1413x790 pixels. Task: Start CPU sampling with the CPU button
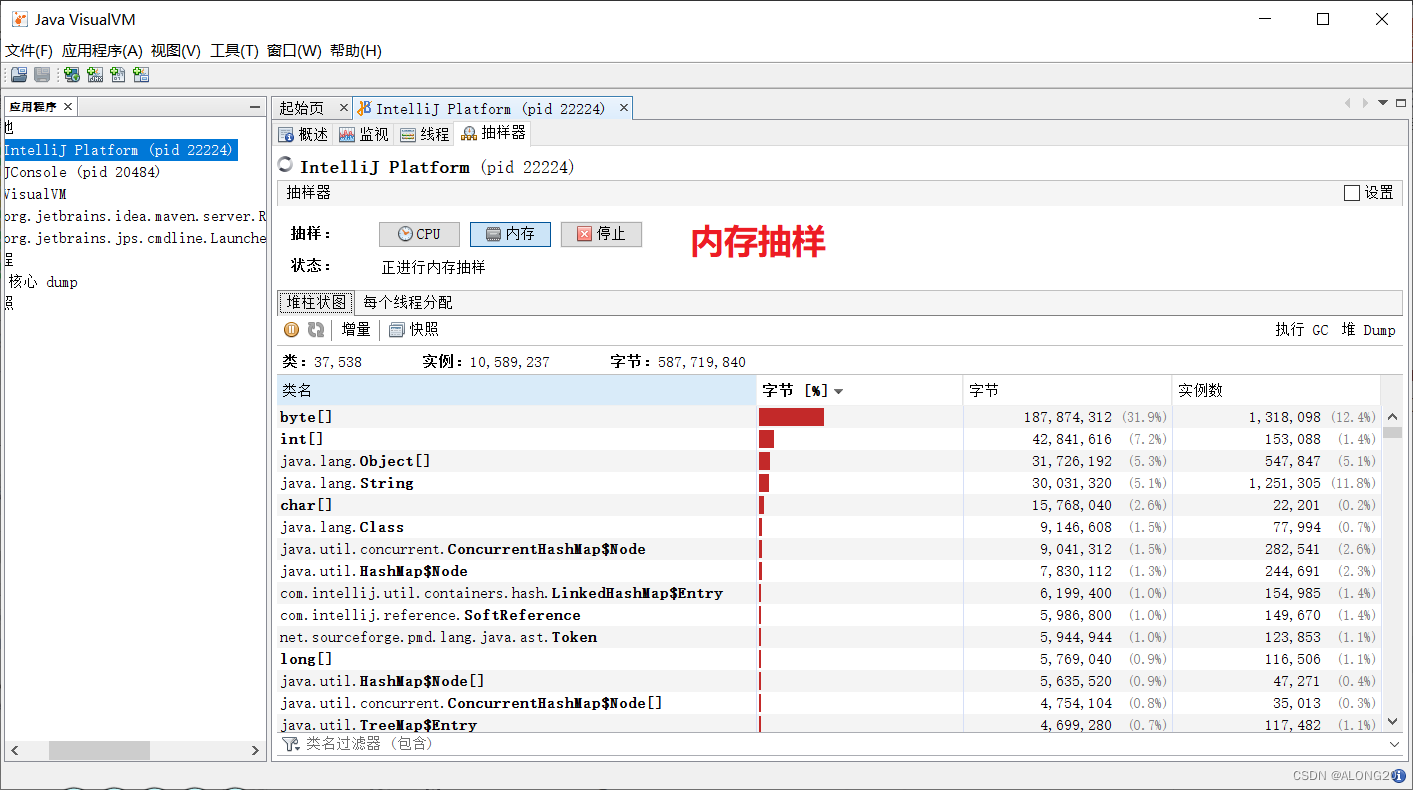pyautogui.click(x=419, y=234)
